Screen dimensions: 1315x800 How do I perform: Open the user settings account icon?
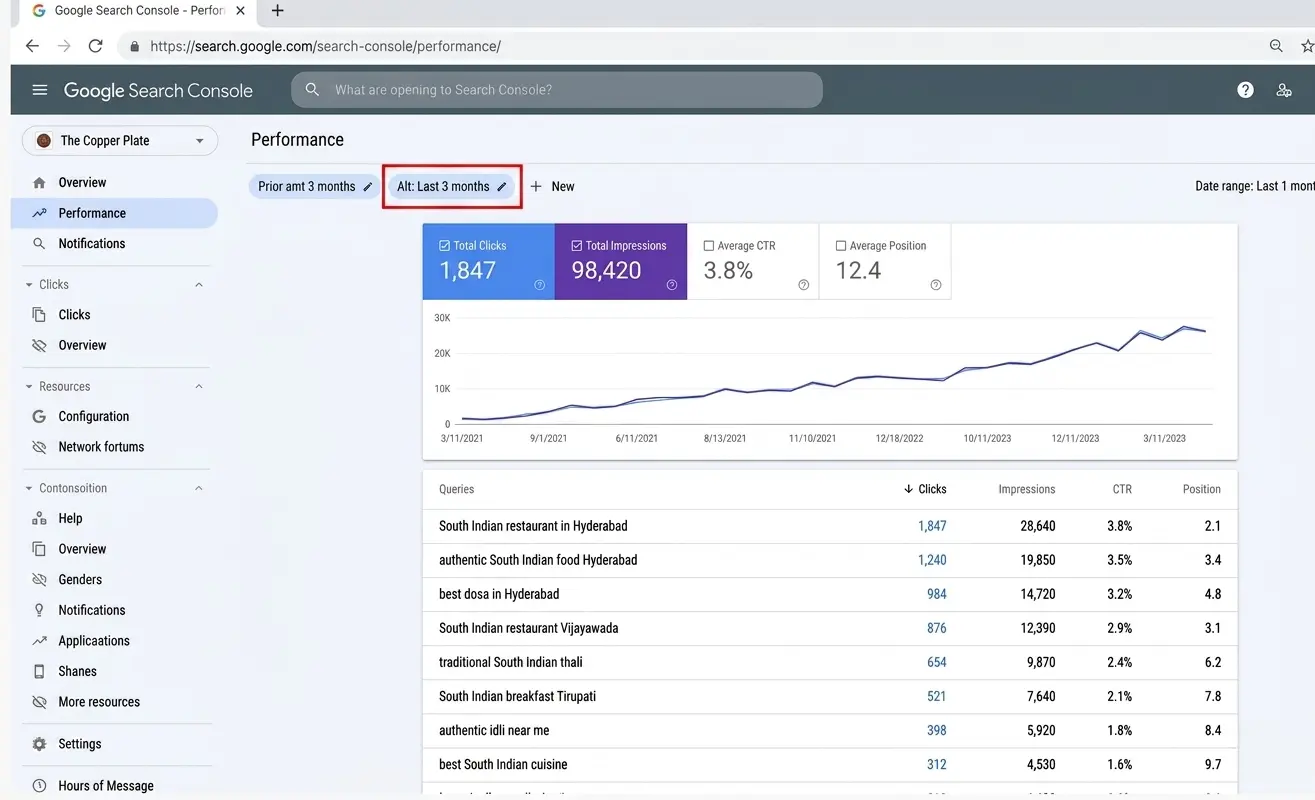(1284, 90)
